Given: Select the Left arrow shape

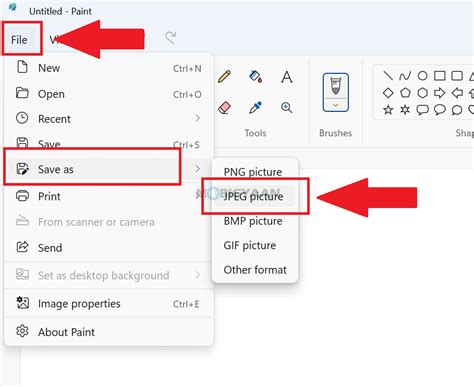Looking at the screenshot, I should pyautogui.click(x=457, y=93).
